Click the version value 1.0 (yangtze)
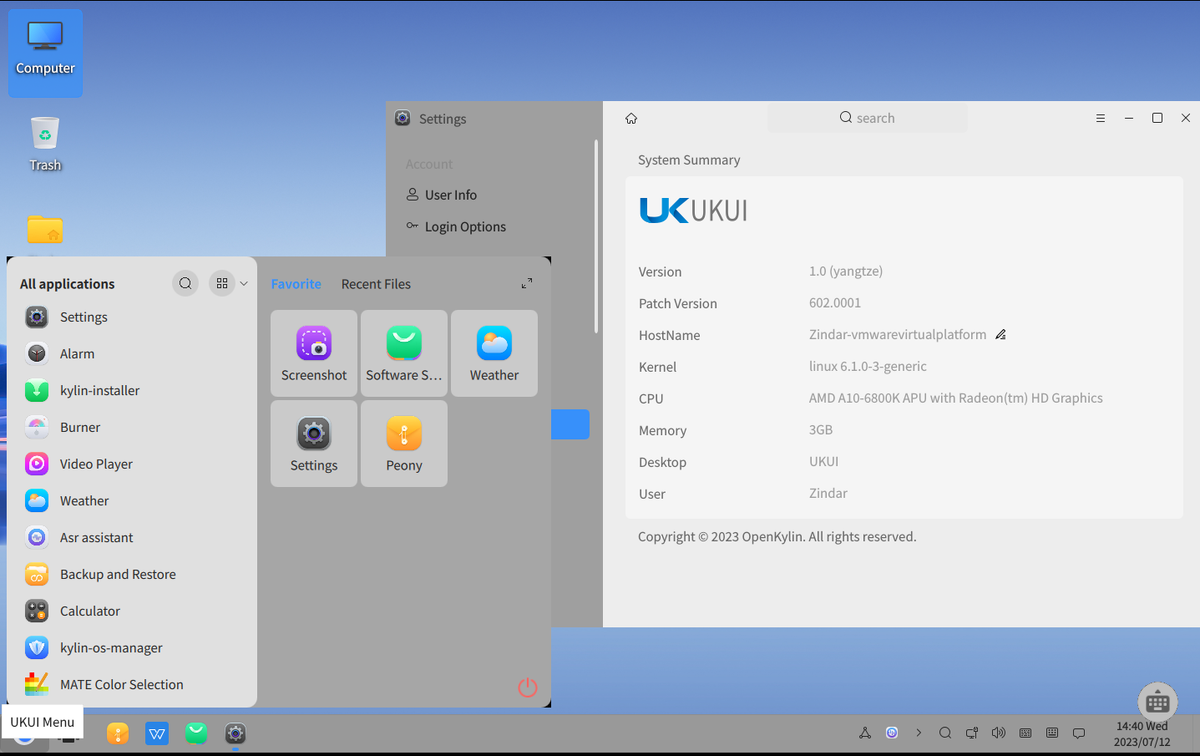1200x756 pixels. coord(846,271)
